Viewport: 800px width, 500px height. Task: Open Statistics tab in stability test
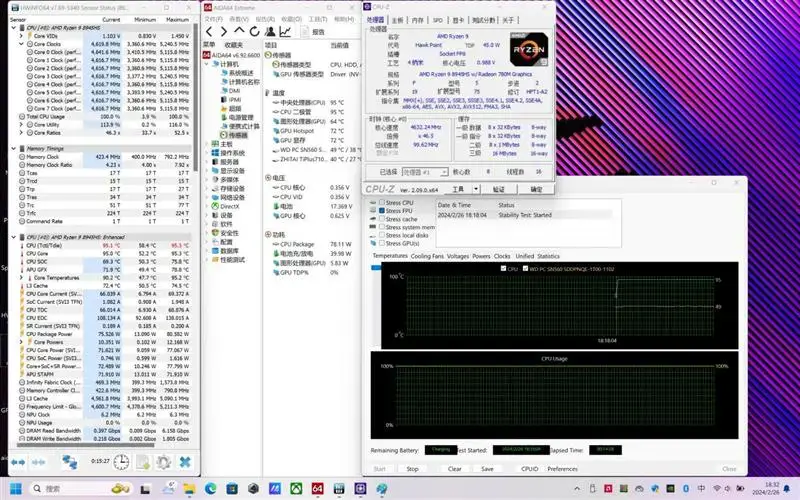point(548,256)
